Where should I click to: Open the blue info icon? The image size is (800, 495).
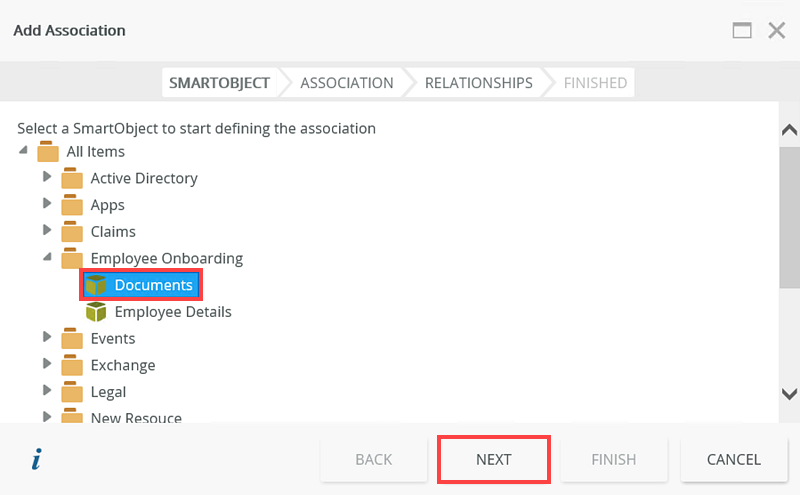37,459
